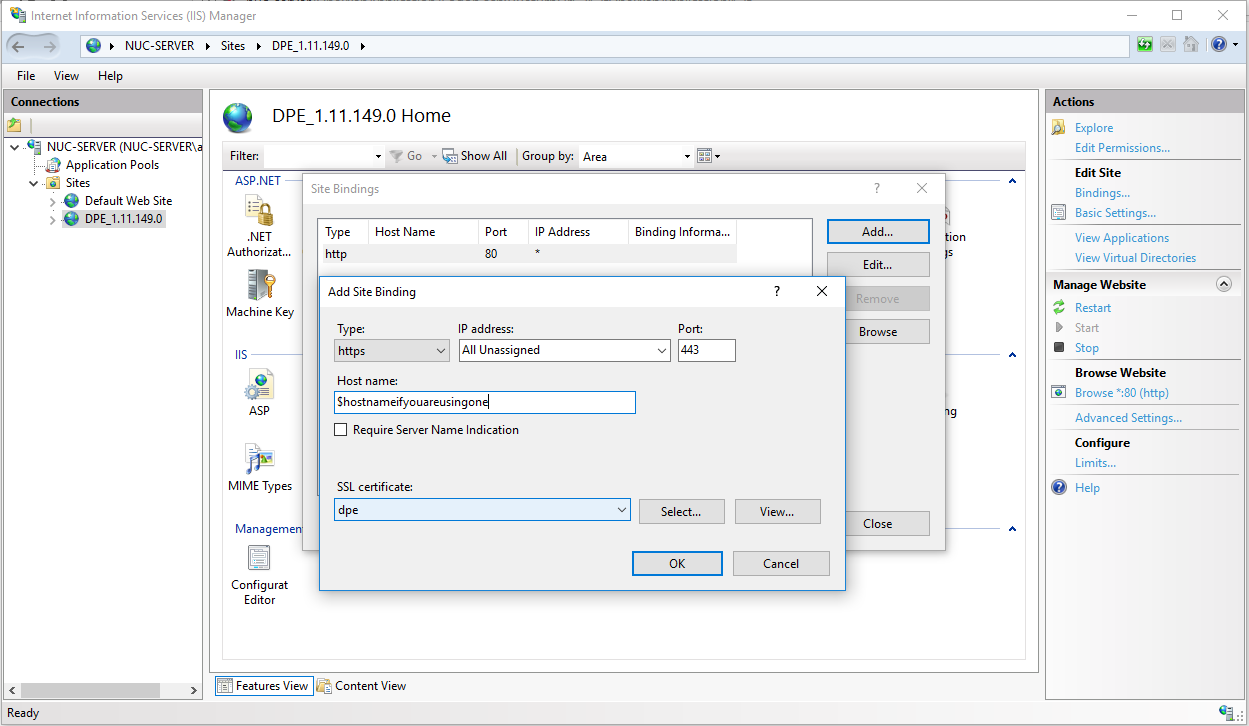The image size is (1249, 726).
Task: Open the Machine Key feature icon
Action: (x=259, y=286)
